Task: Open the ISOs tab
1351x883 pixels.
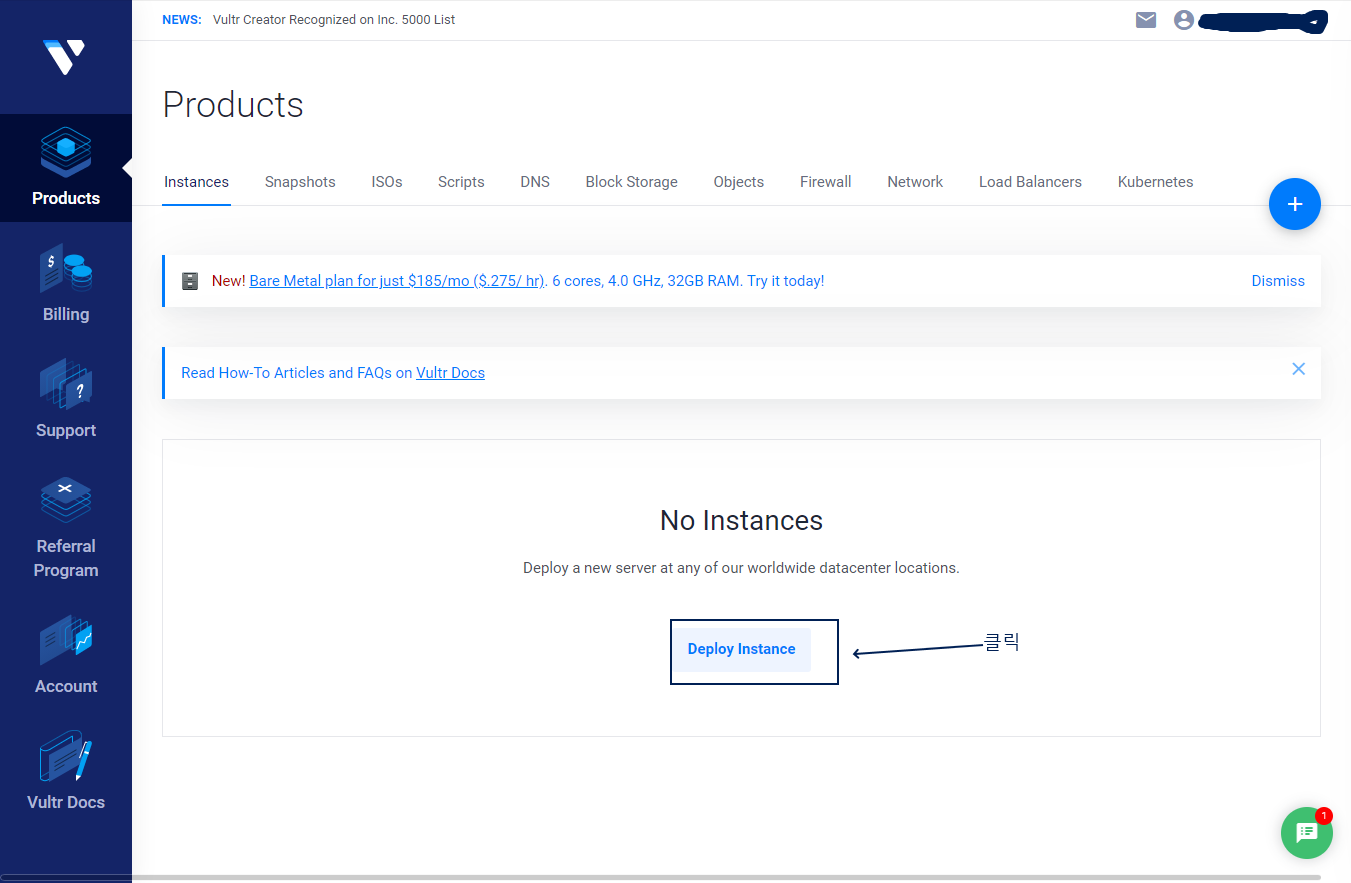Action: coord(387,182)
